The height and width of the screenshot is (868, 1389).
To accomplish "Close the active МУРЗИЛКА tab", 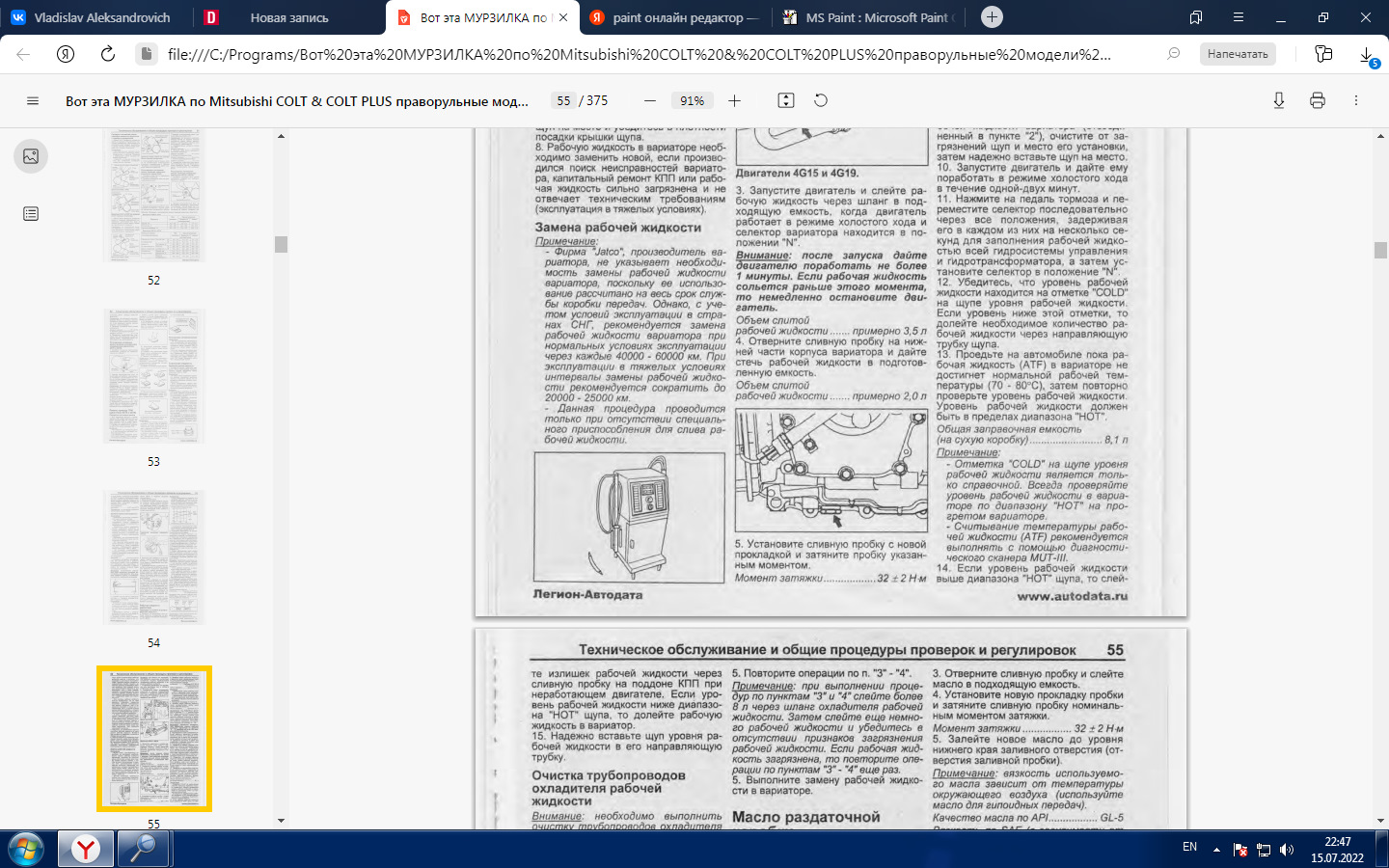I will [563, 17].
